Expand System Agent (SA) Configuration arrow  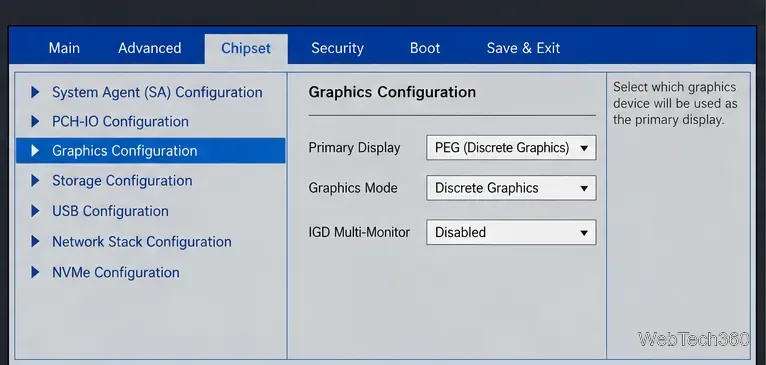tap(35, 92)
